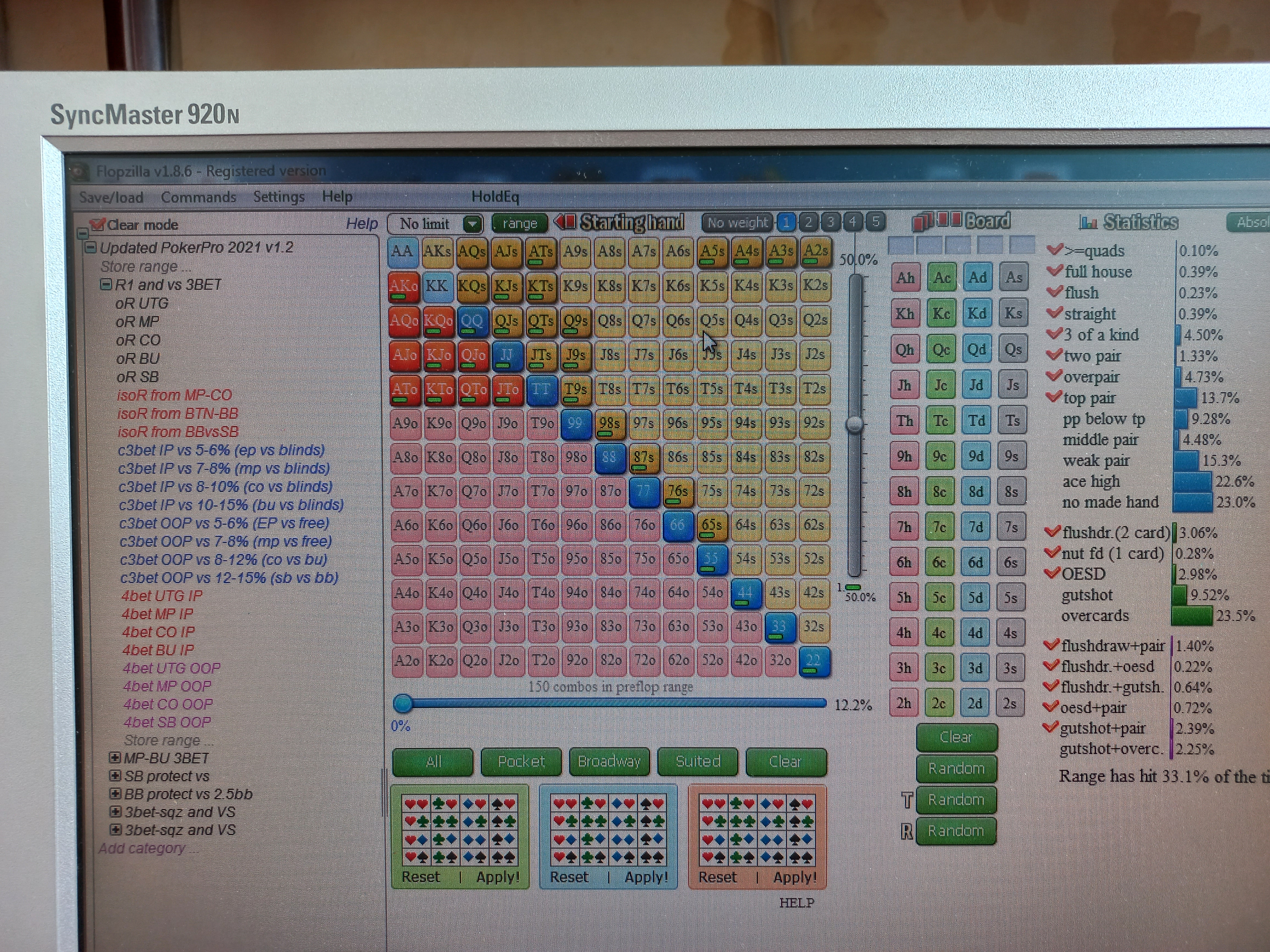Pick the Kc board card

941,314
